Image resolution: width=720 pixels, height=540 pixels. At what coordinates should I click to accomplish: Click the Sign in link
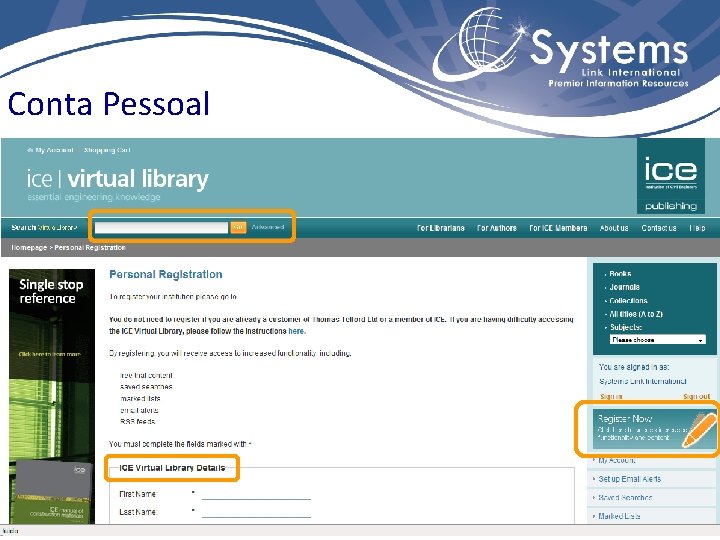point(611,396)
